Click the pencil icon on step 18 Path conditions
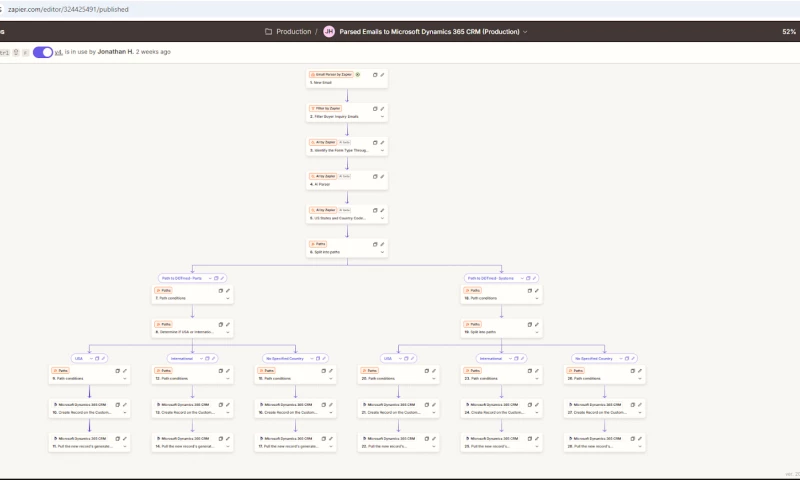Screen dimensions: 800x480 tap(537, 291)
